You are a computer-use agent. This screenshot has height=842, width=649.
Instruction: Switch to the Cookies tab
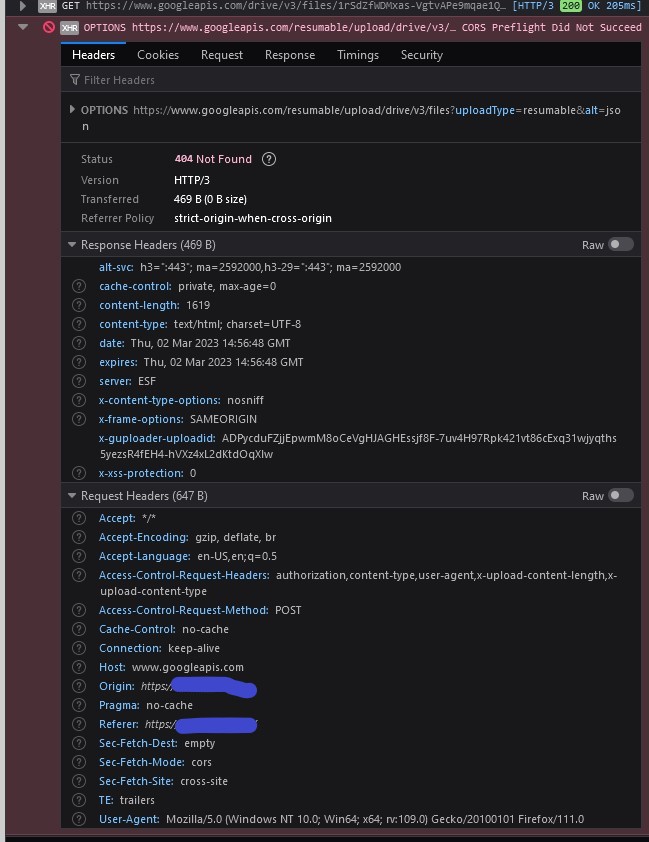(x=158, y=55)
